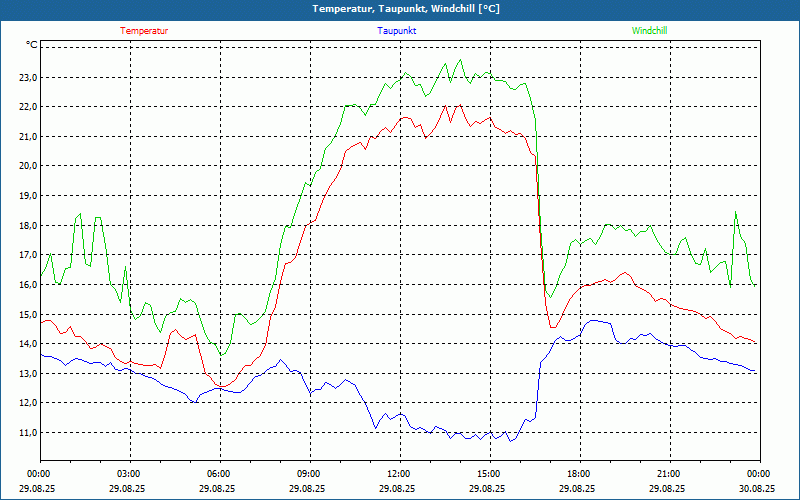The height and width of the screenshot is (500, 800).
Task: Click the 18,0 y-axis value
Action: [29, 226]
